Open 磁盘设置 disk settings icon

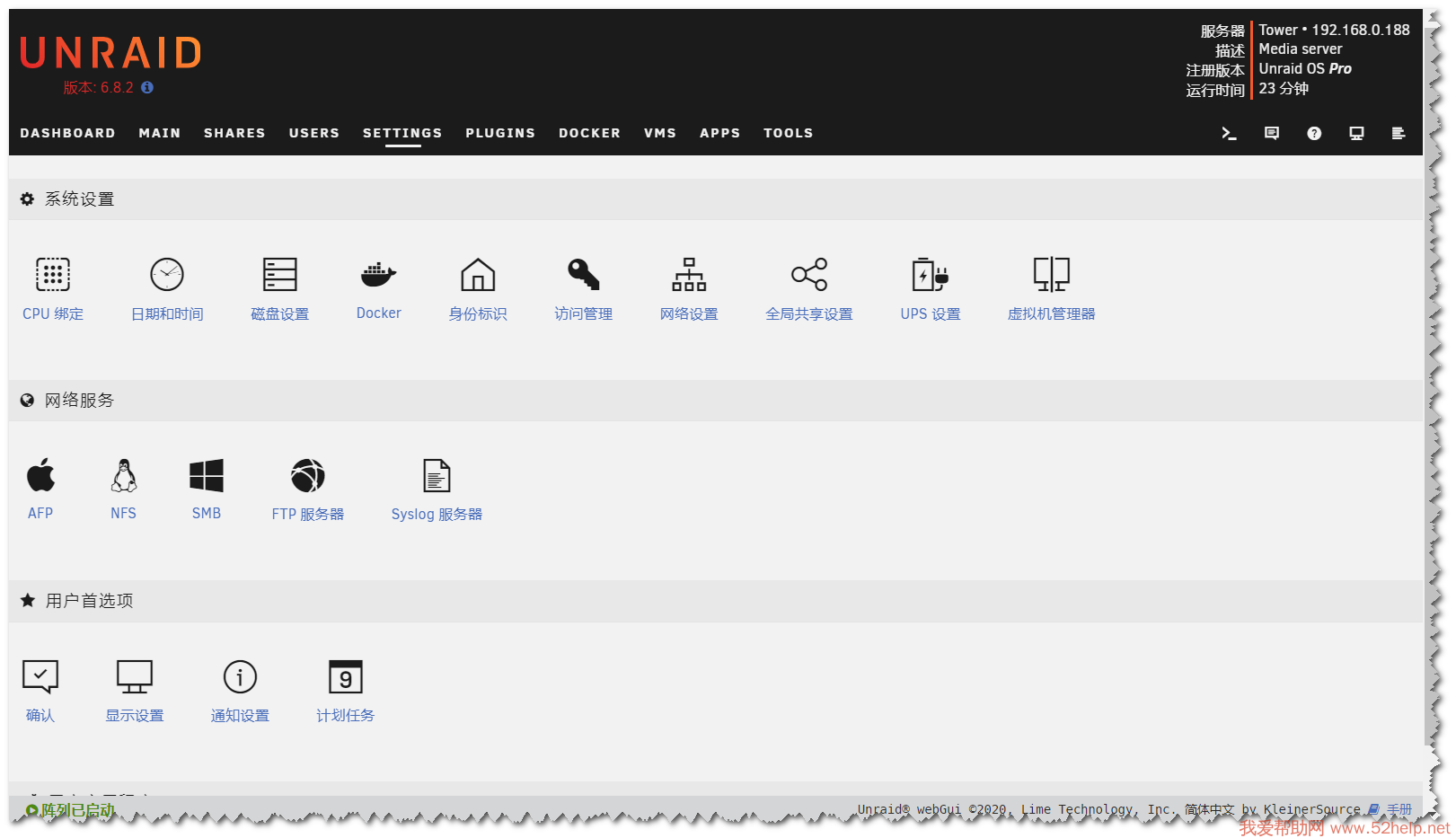279,274
